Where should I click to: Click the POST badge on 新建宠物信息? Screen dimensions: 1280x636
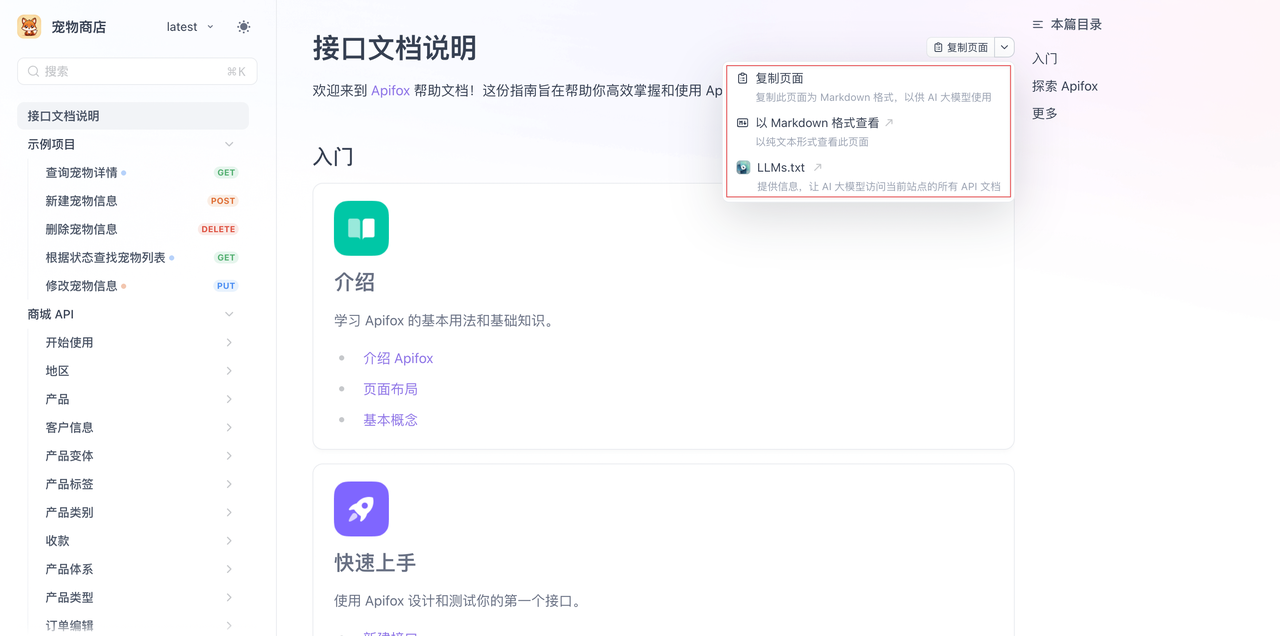pos(223,201)
